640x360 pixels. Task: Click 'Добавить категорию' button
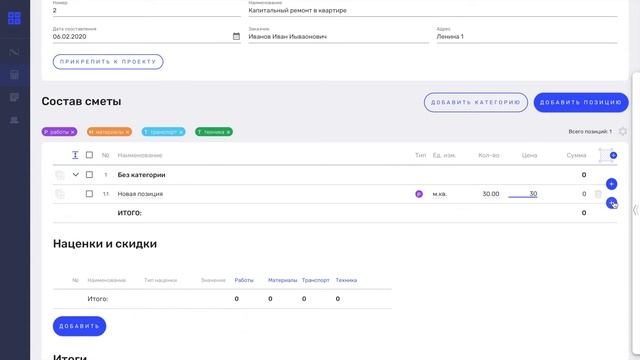476,102
